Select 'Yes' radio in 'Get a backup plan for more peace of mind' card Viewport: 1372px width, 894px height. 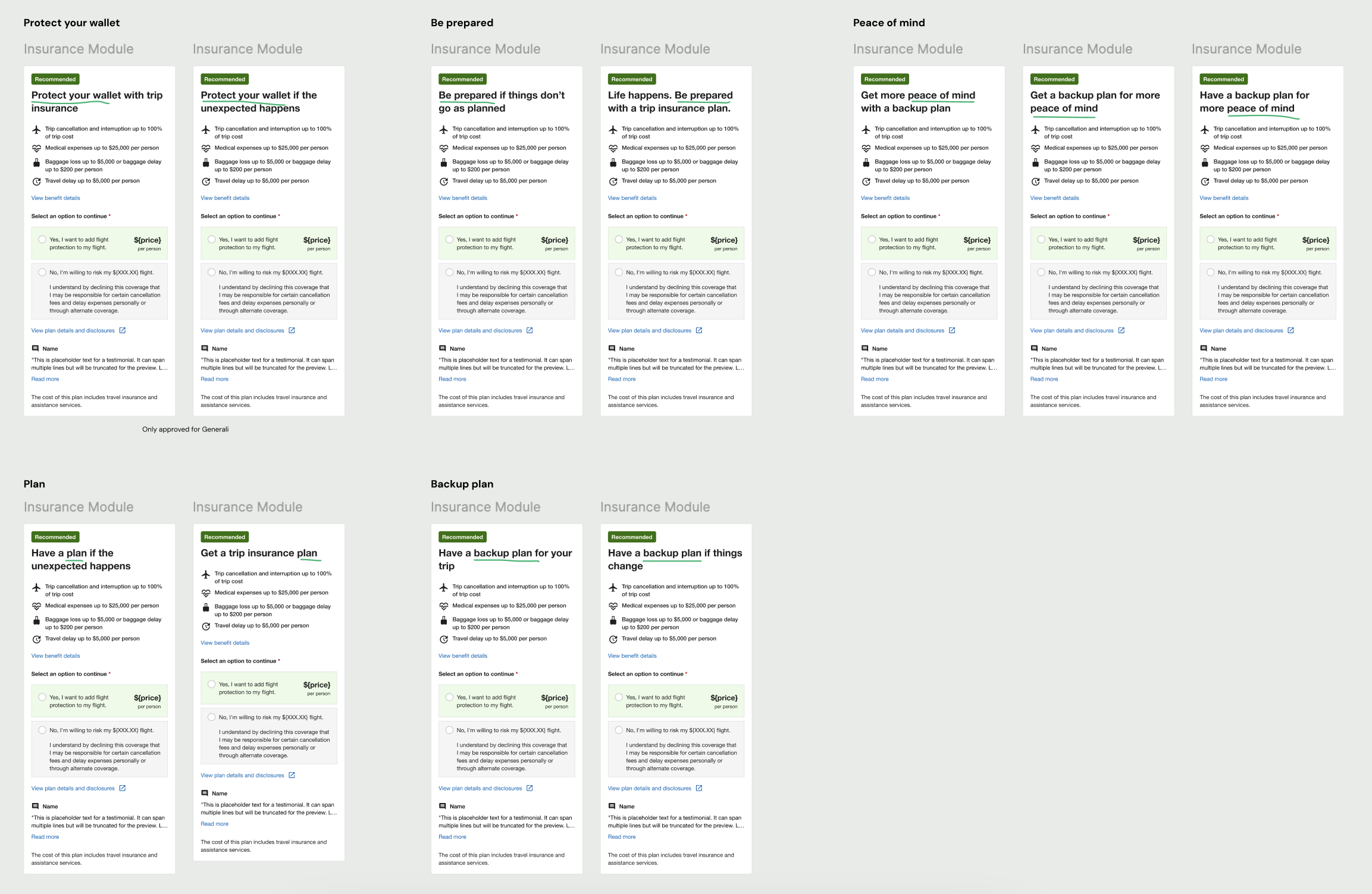(1041, 240)
